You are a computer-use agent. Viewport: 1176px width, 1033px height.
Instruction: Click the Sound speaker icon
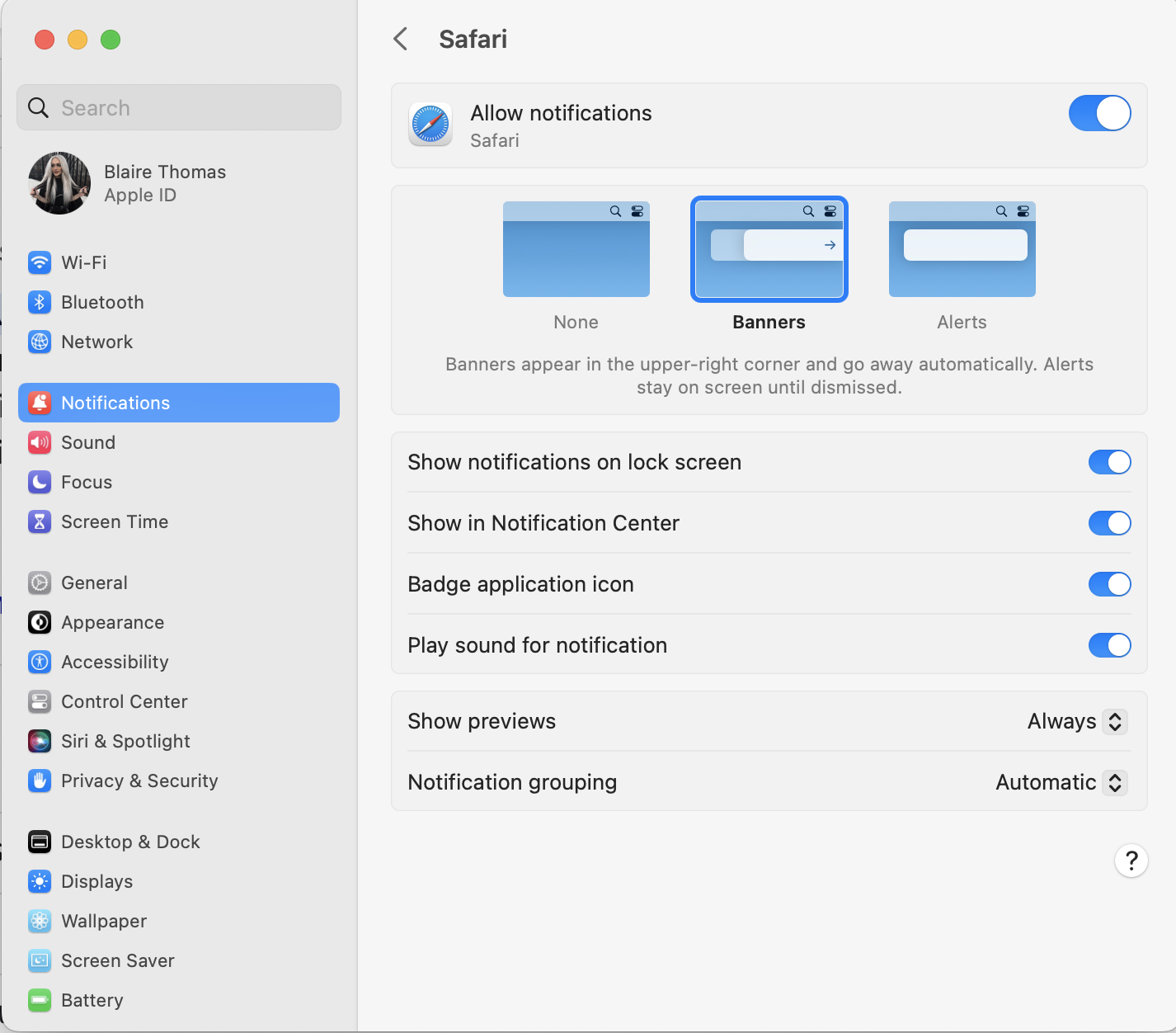40,442
